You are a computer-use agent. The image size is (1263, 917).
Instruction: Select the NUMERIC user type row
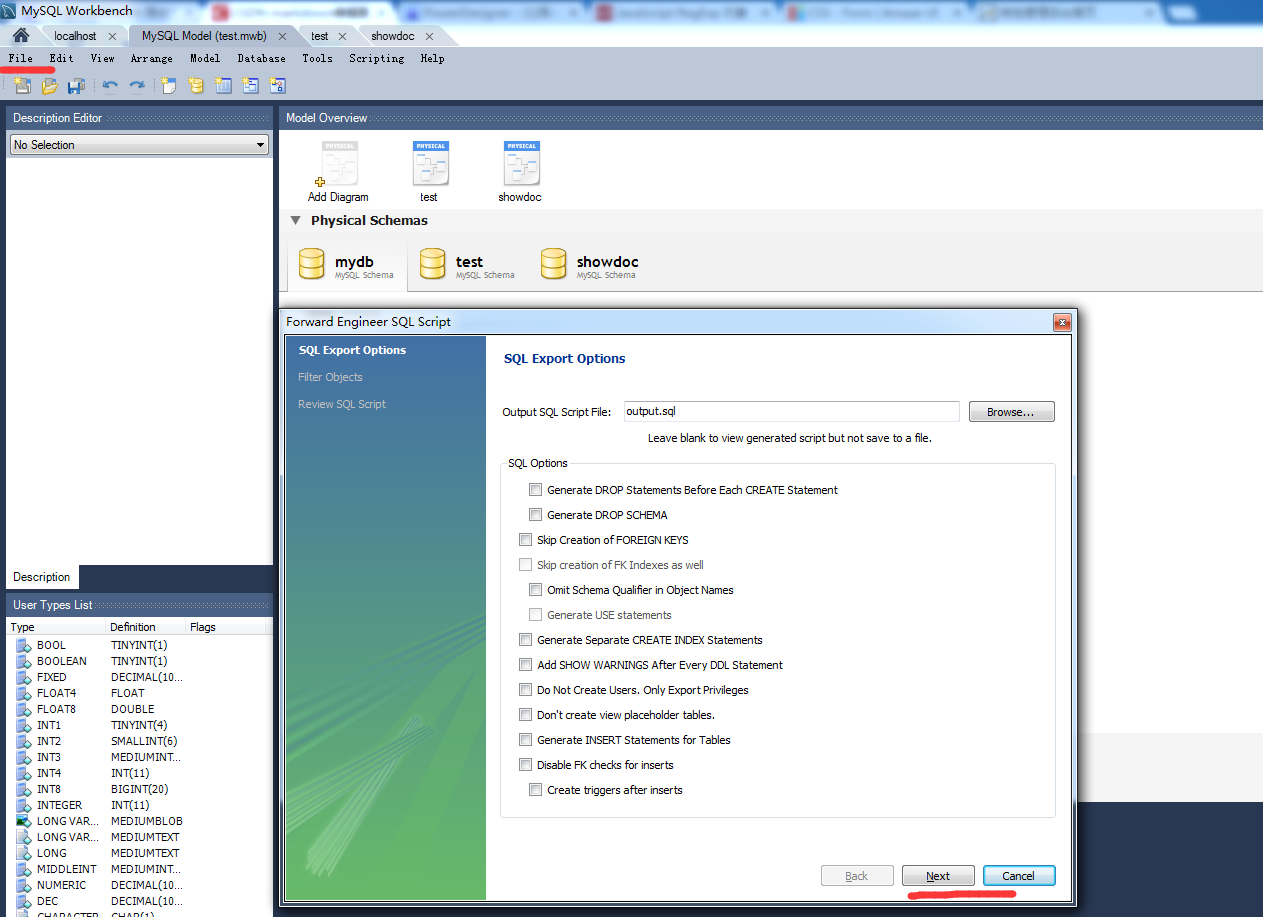pos(139,885)
